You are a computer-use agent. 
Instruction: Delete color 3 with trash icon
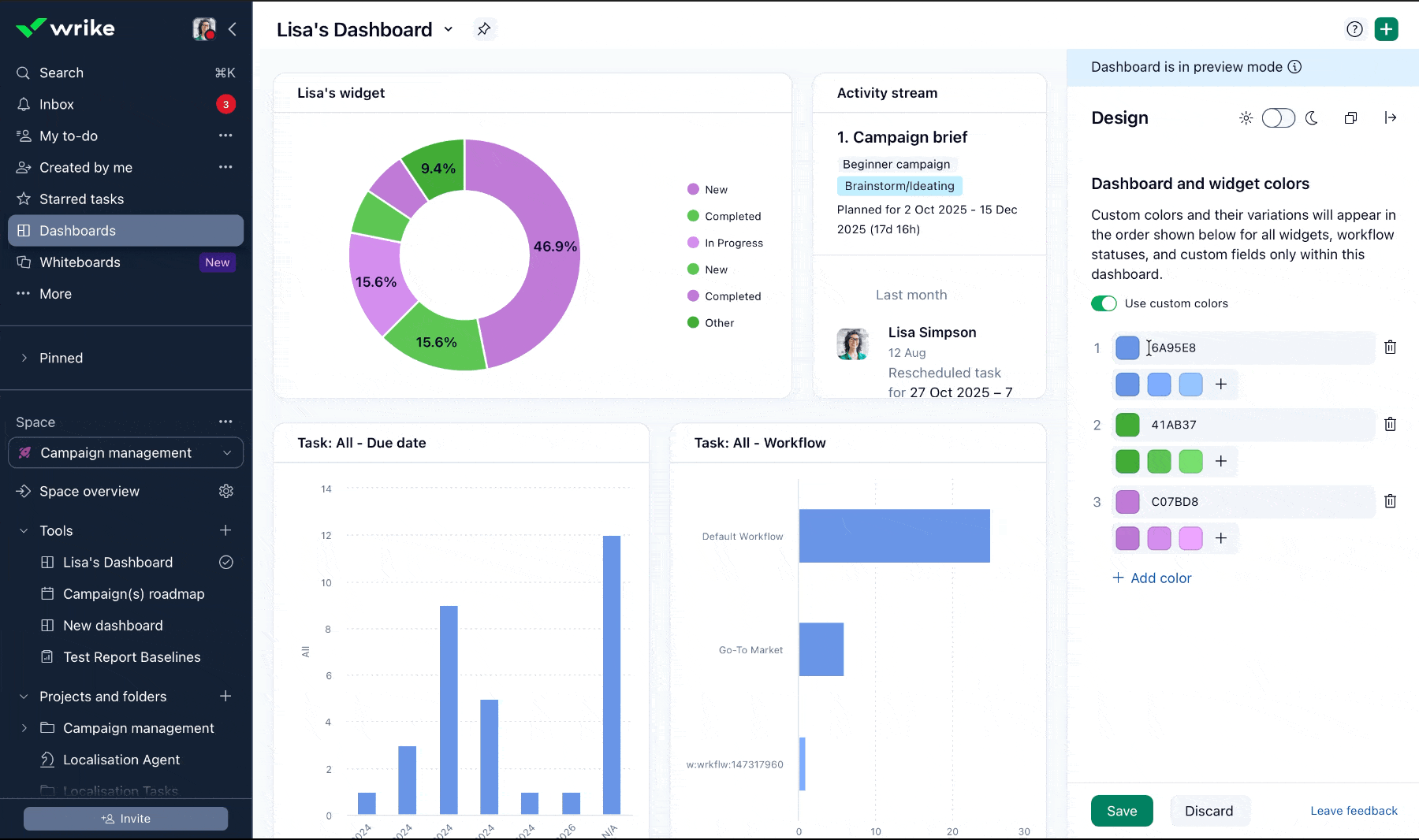[x=1391, y=502]
